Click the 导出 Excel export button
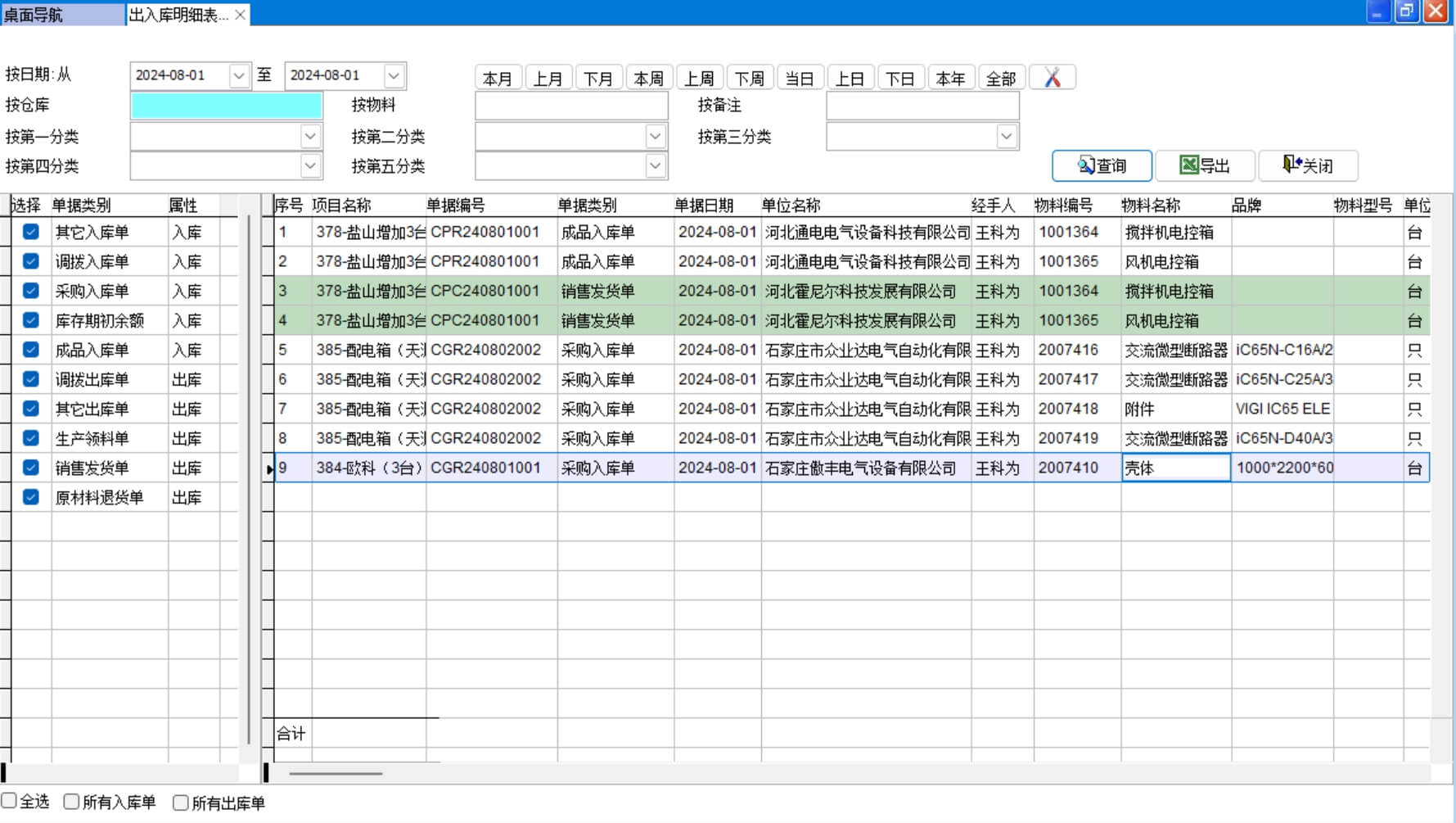Image resolution: width=1456 pixels, height=823 pixels. point(1205,165)
